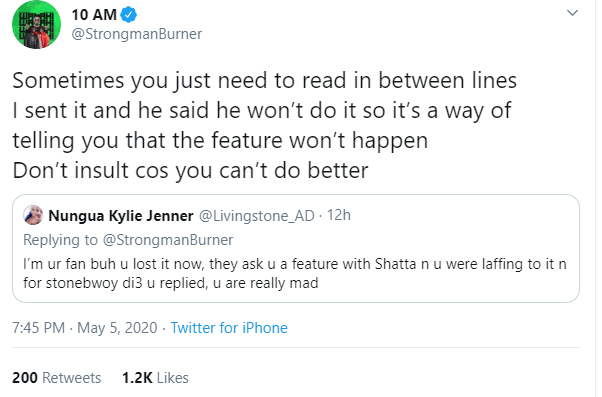Click the 7:45 PM May 5, 2020 timestamp
Image resolution: width=602 pixels, height=397 pixels.
(x=85, y=328)
